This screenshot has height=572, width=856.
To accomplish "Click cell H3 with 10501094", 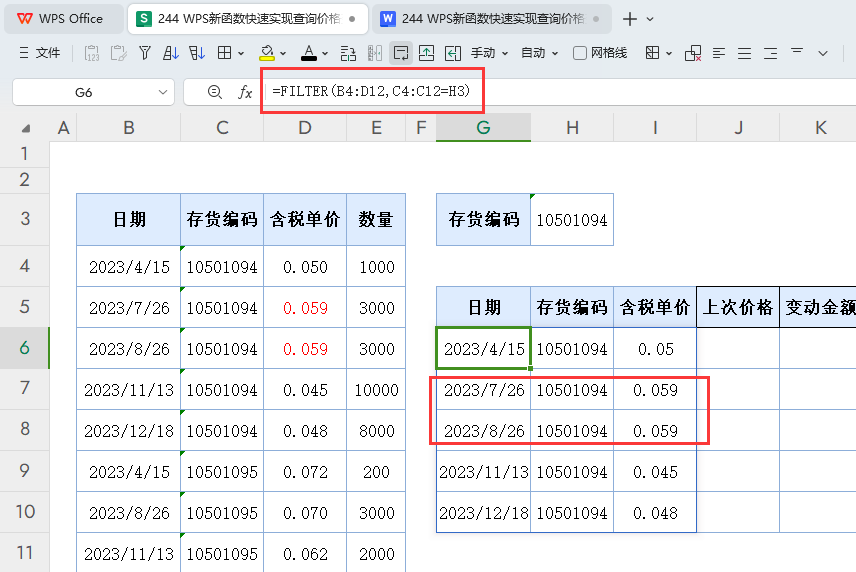I will (572, 219).
